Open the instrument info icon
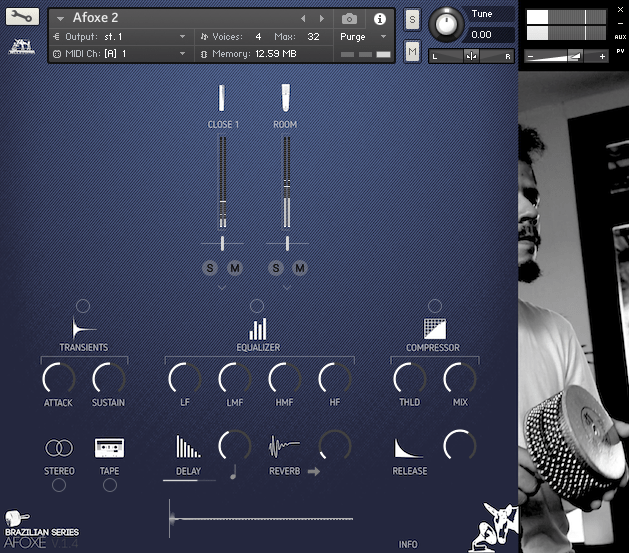629x553 pixels. 380,19
